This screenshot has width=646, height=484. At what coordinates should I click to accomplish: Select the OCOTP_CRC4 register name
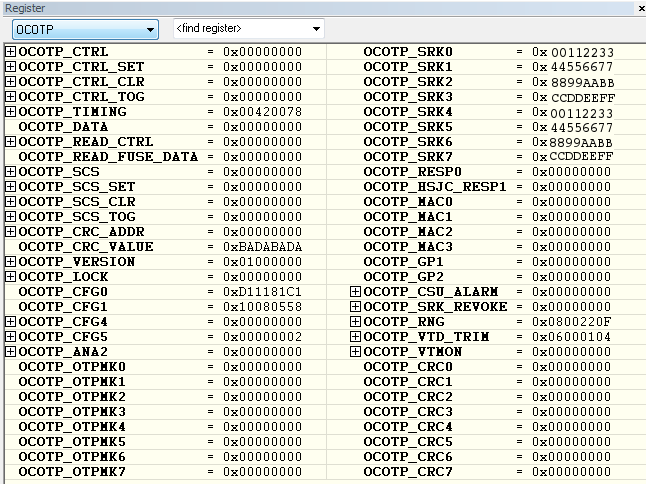click(x=408, y=427)
